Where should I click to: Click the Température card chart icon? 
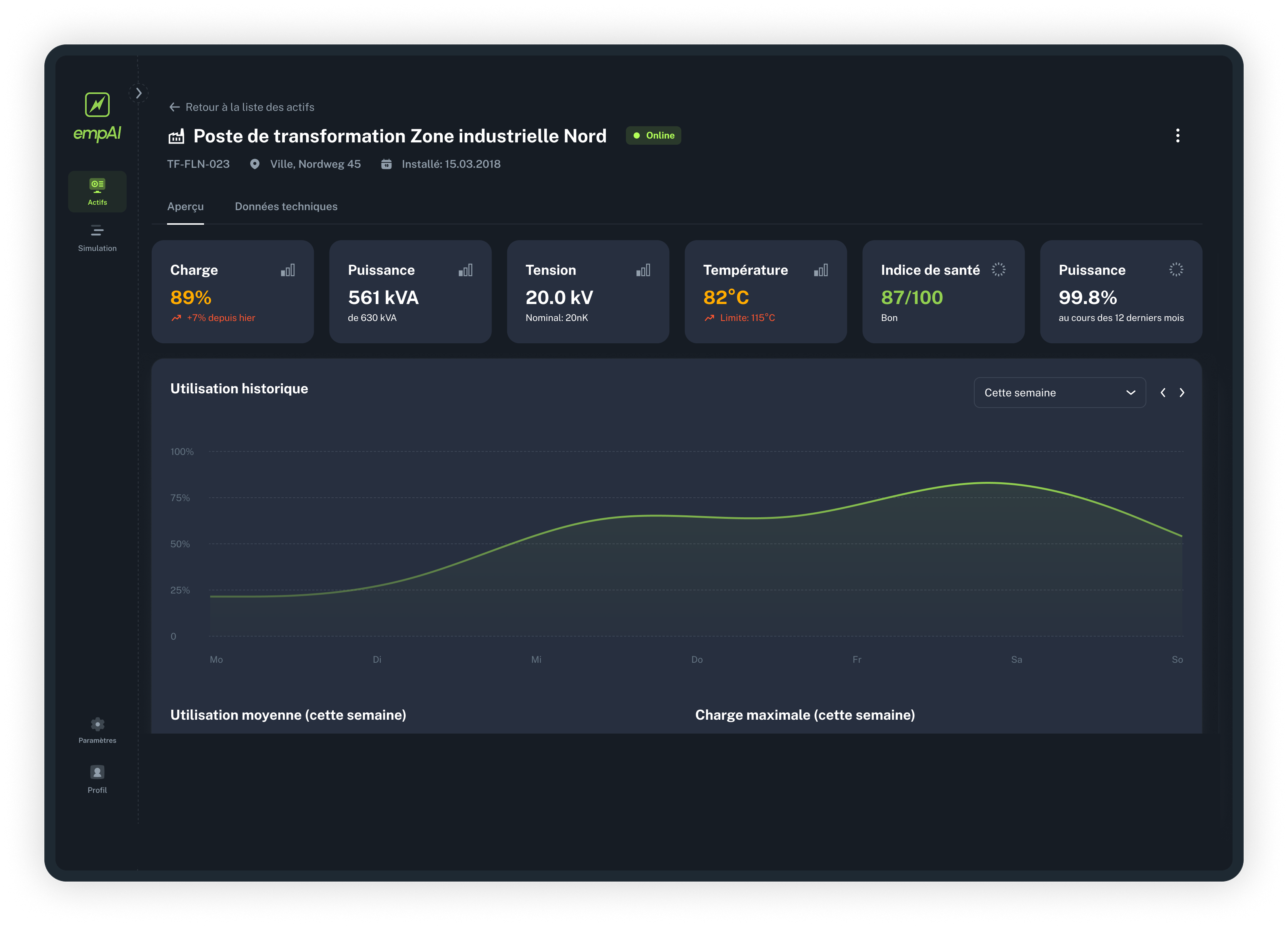[x=821, y=270]
